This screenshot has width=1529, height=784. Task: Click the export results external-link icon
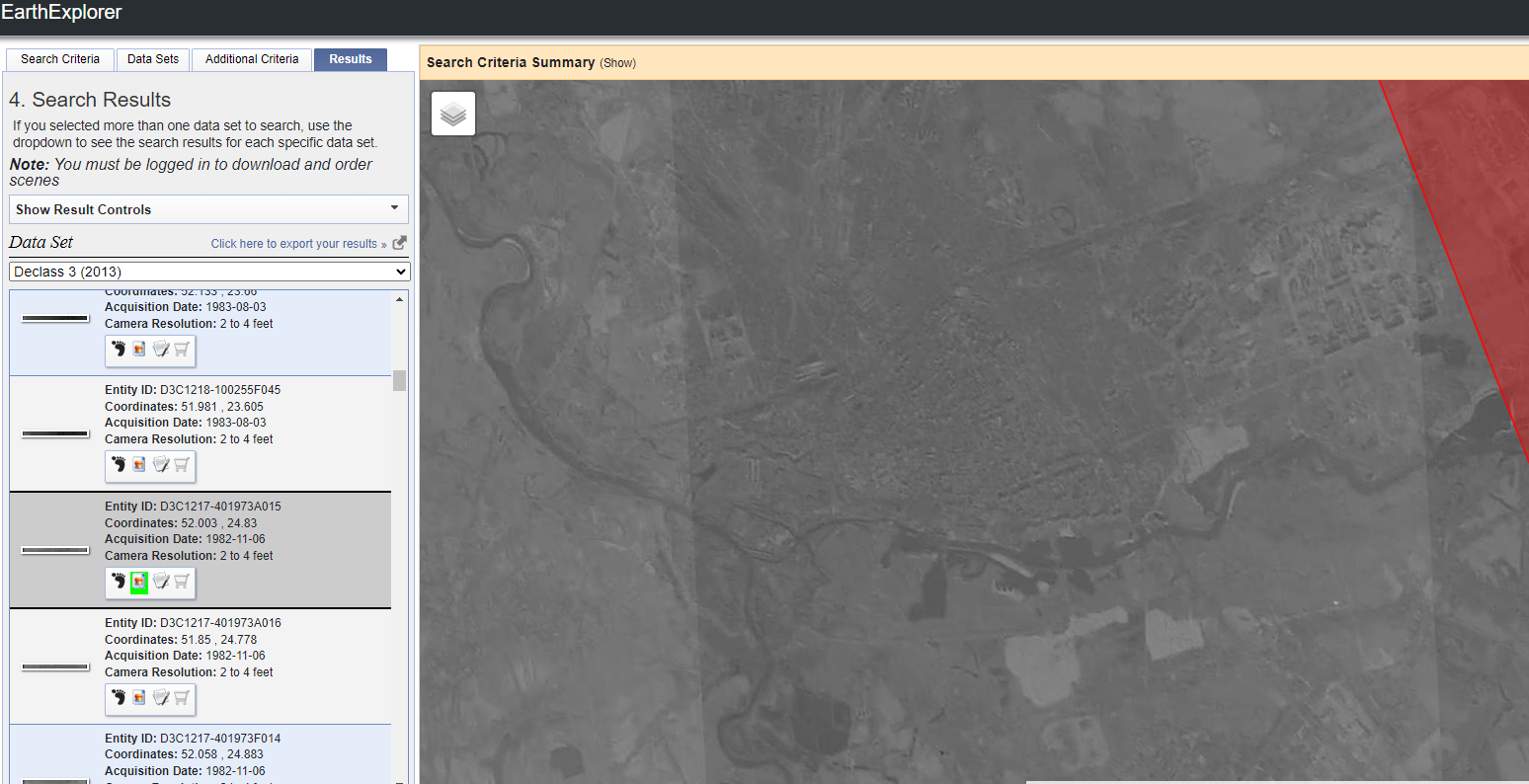click(x=399, y=243)
